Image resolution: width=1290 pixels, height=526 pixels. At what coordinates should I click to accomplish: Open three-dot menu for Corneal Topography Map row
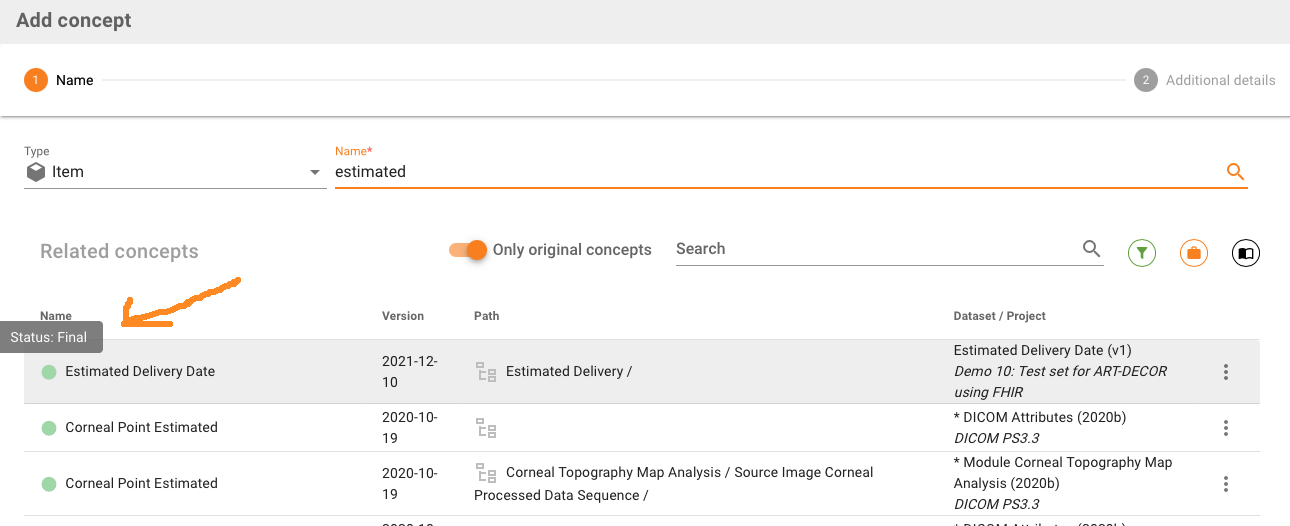[x=1225, y=484]
